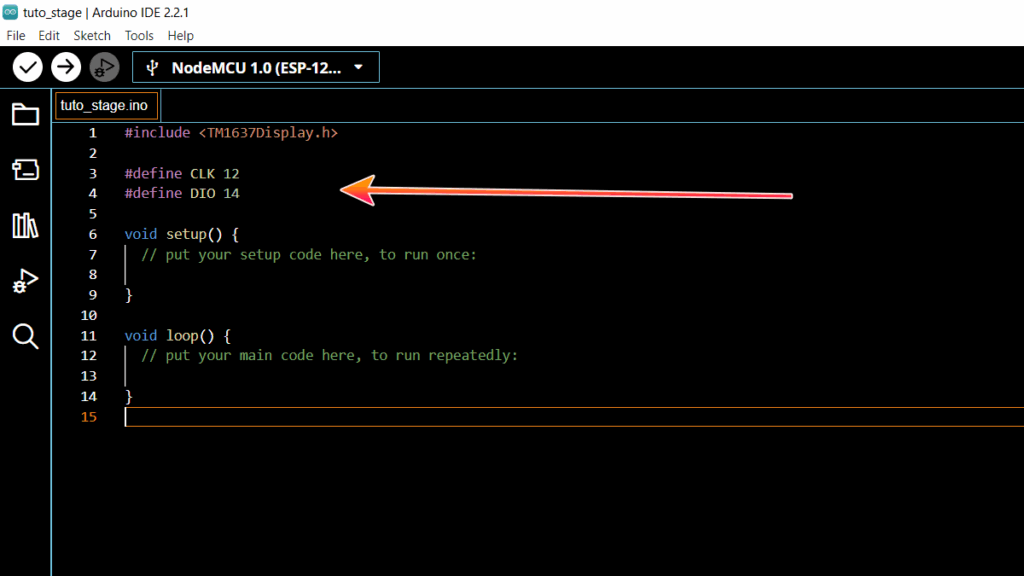Open the Boards Manager sidebar icon
The image size is (1024, 576).
coord(25,170)
